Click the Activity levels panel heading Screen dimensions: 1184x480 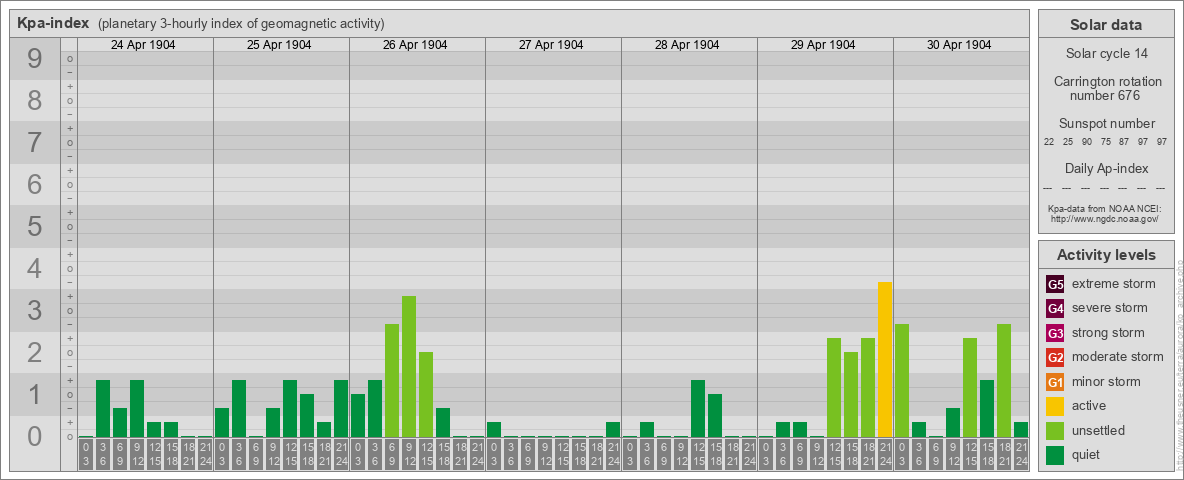coord(1105,255)
